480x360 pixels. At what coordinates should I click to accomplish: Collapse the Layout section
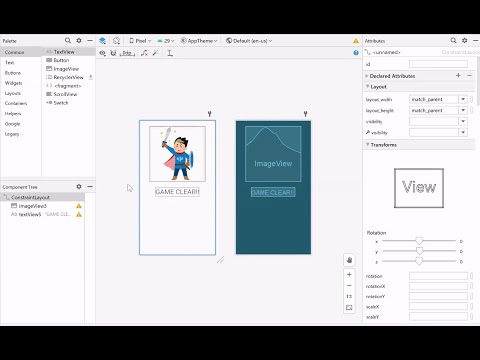(x=367, y=87)
